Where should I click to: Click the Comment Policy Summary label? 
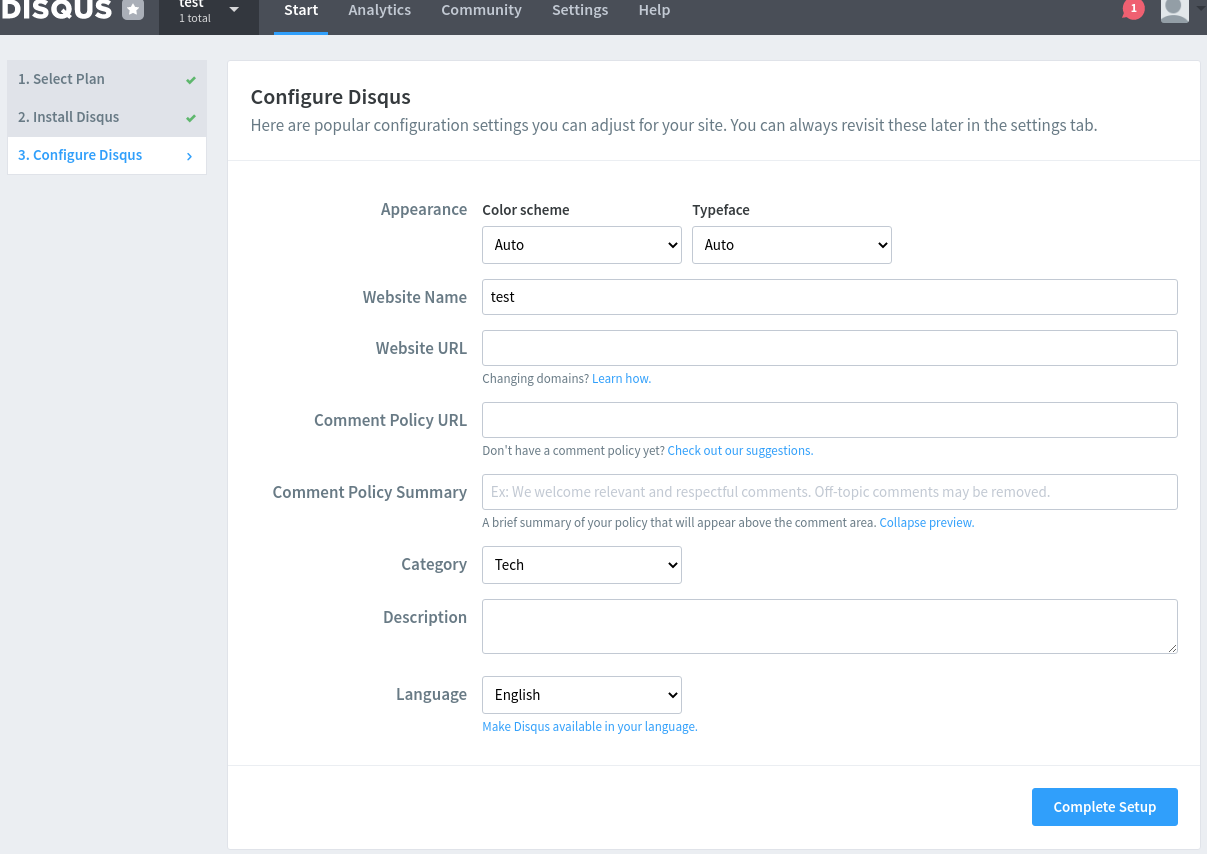tap(370, 492)
